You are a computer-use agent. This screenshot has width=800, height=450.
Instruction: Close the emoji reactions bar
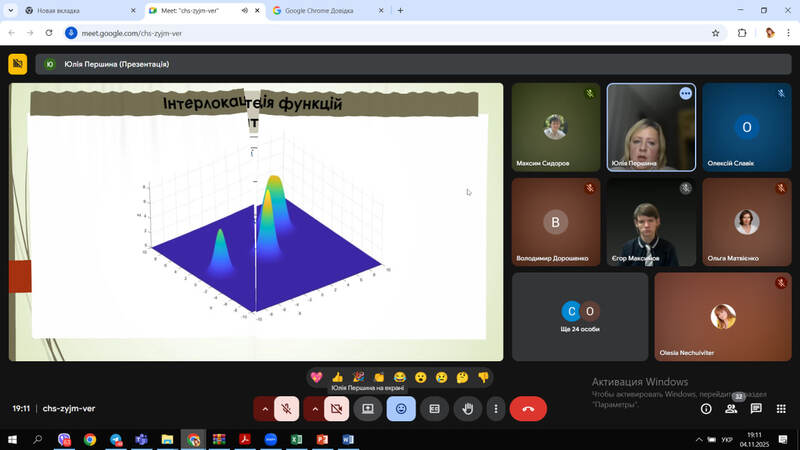[x=401, y=408]
